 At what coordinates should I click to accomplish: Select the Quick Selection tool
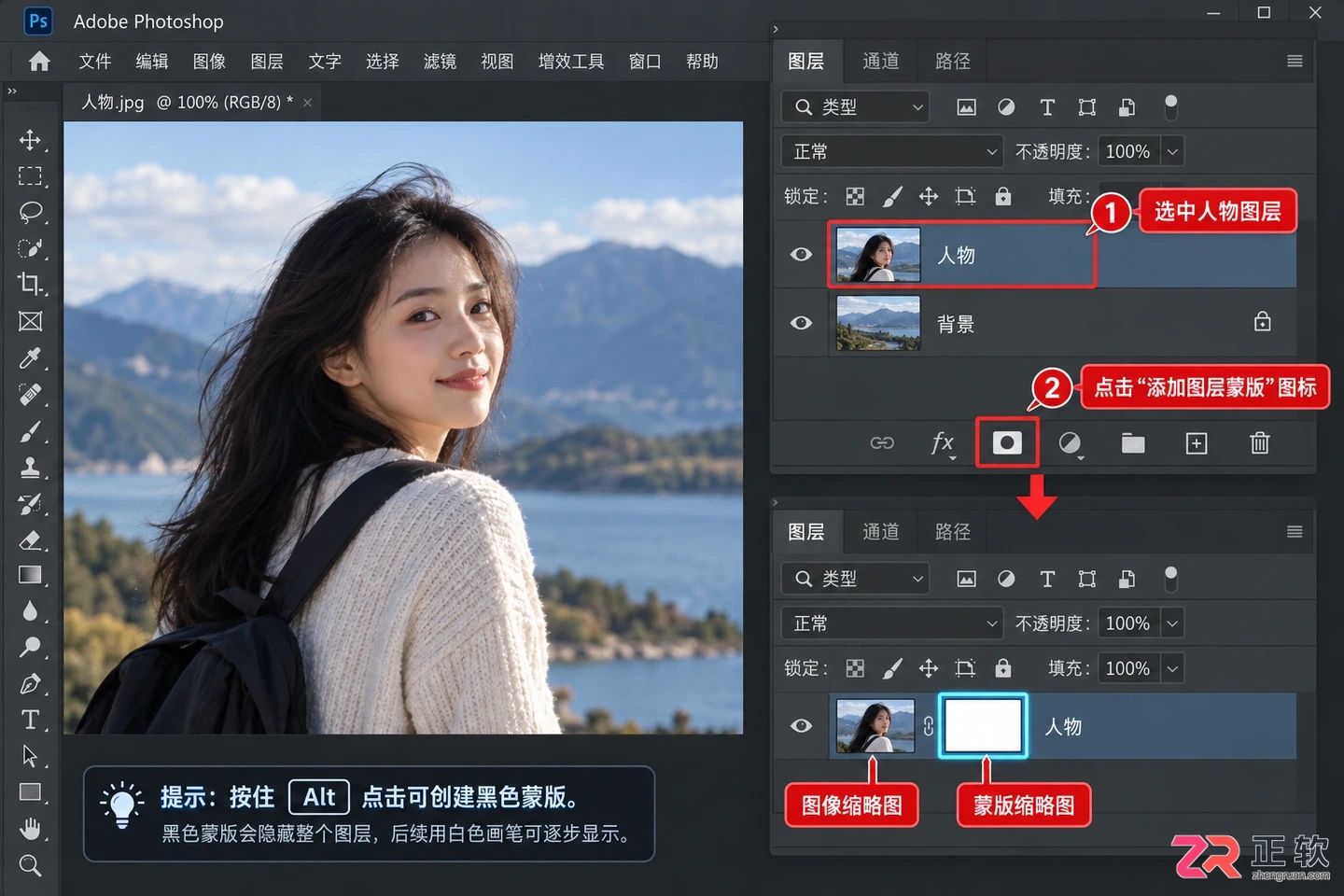point(30,248)
